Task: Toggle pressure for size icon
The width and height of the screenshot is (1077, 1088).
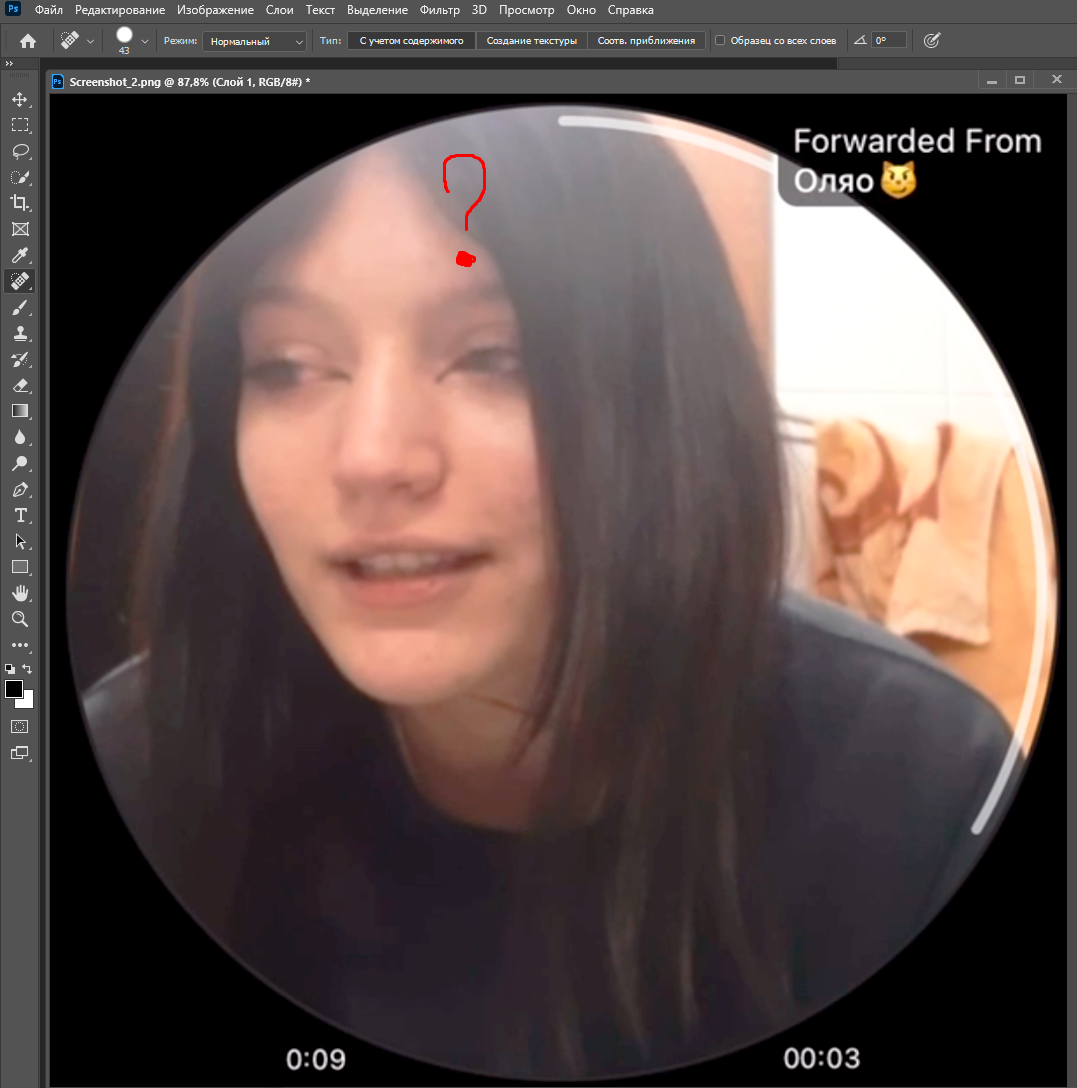Action: click(x=932, y=40)
